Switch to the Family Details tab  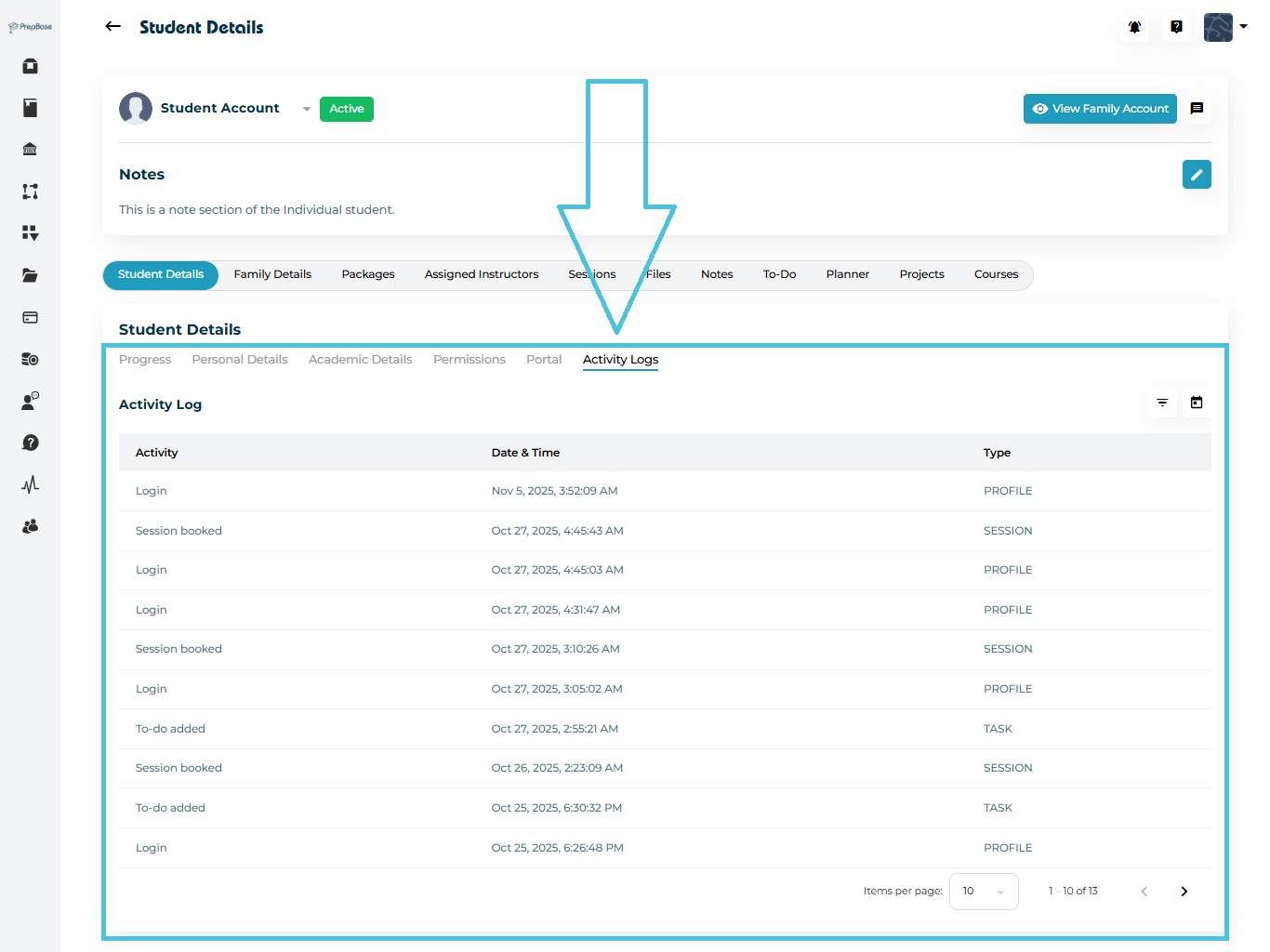click(x=272, y=274)
